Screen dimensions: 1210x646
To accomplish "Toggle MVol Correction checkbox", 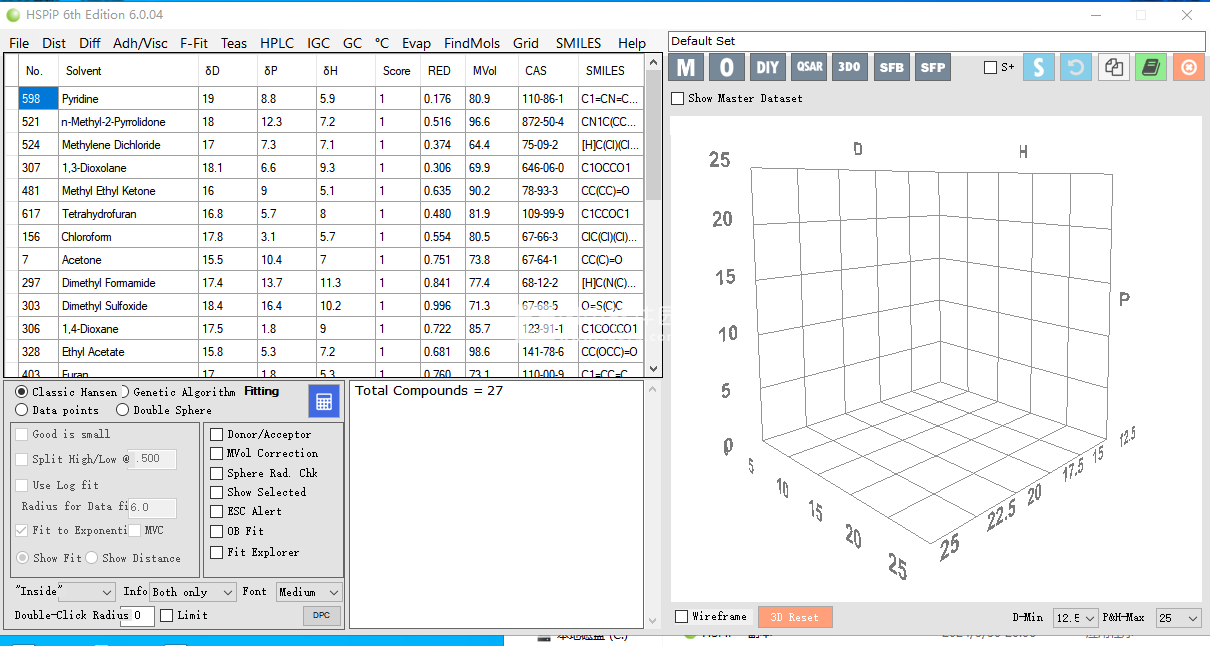I will pos(216,453).
